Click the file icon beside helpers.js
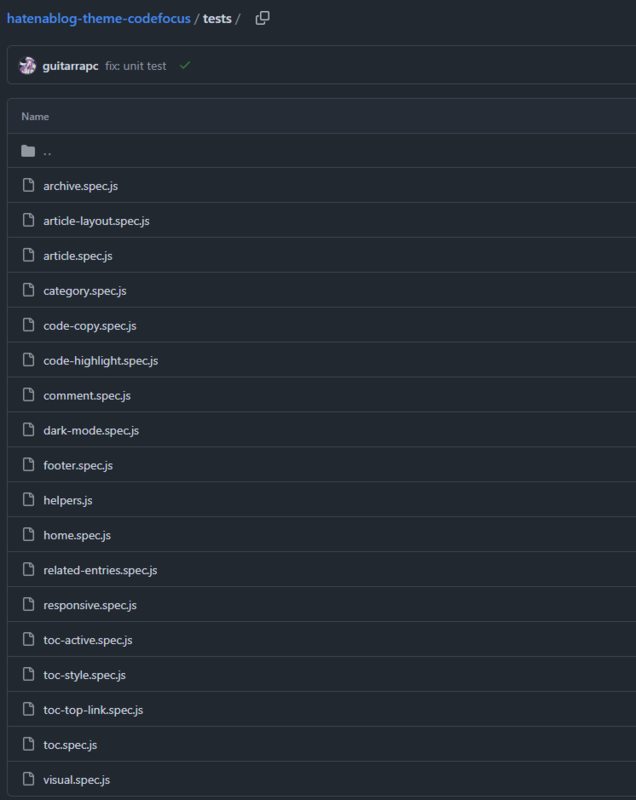This screenshot has height=800, width=636. coord(29,499)
